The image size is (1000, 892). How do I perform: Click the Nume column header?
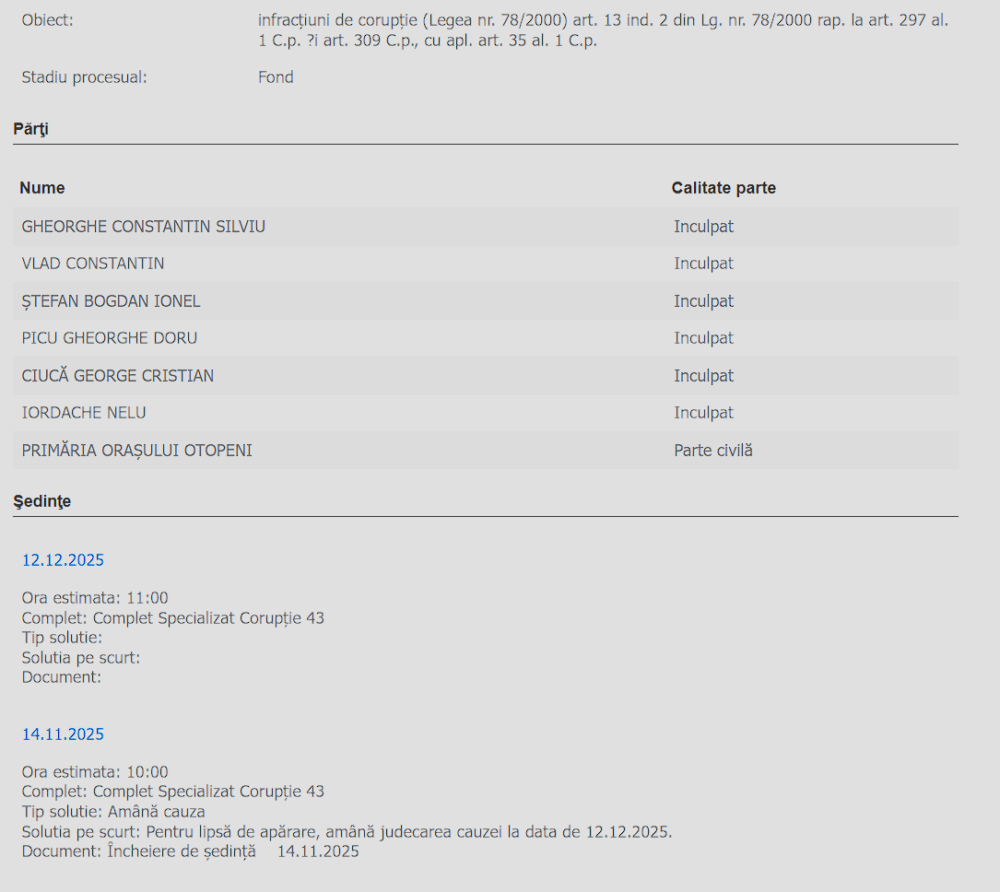click(x=42, y=188)
